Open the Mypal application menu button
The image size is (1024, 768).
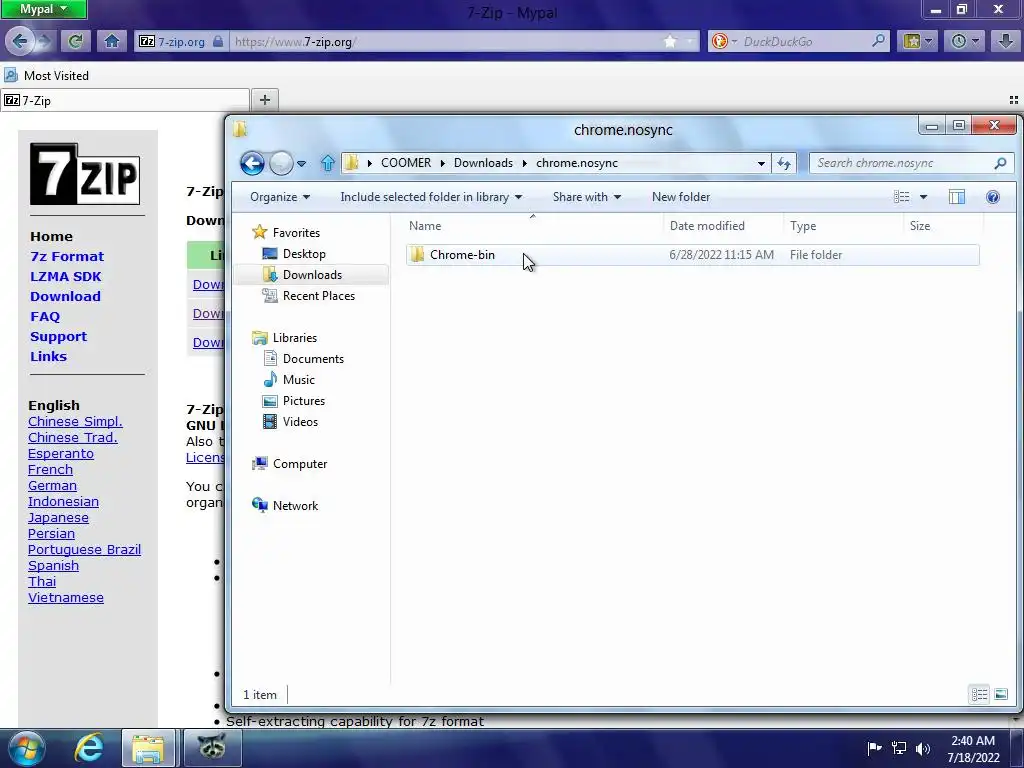tap(43, 9)
